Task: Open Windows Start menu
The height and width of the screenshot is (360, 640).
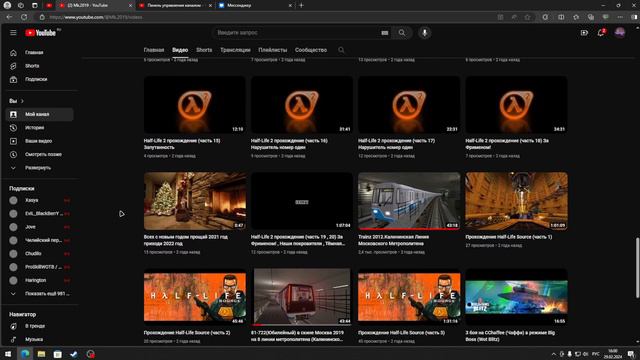Action: tap(8, 354)
